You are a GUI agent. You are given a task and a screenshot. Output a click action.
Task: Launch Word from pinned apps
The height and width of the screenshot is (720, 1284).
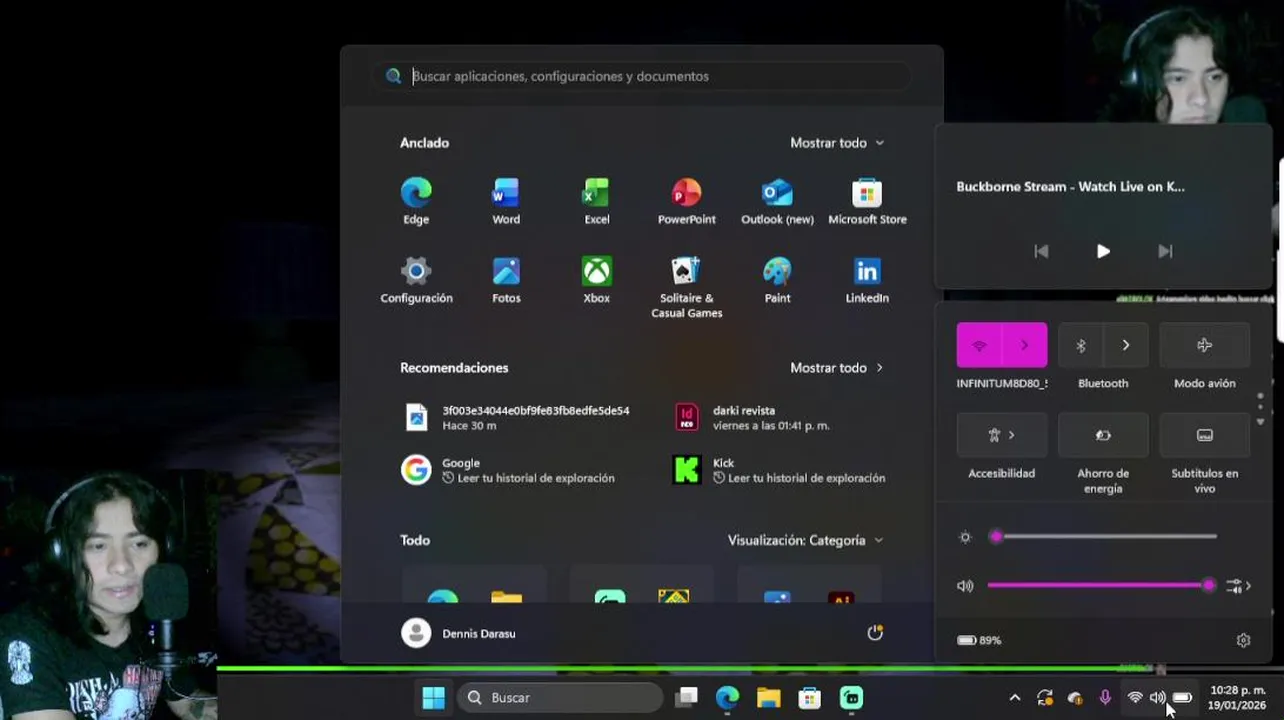point(506,201)
